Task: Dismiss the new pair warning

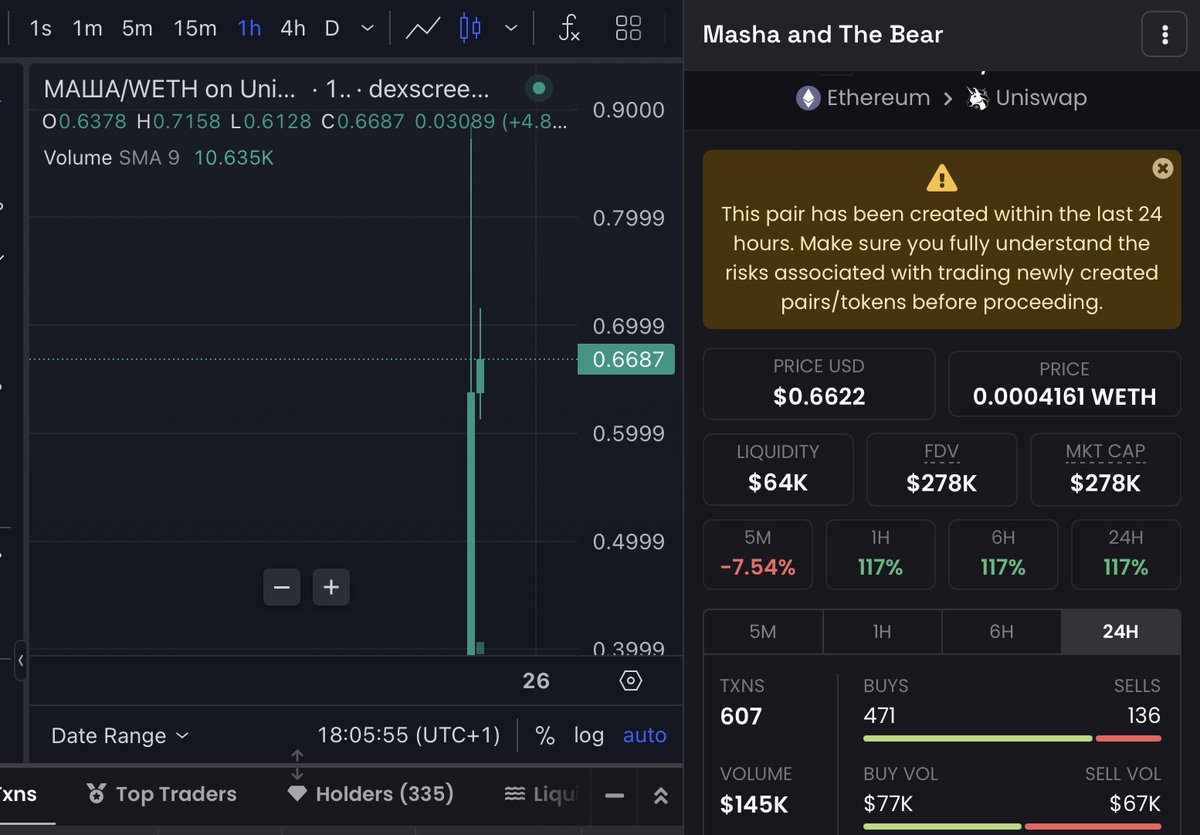Action: point(1162,168)
